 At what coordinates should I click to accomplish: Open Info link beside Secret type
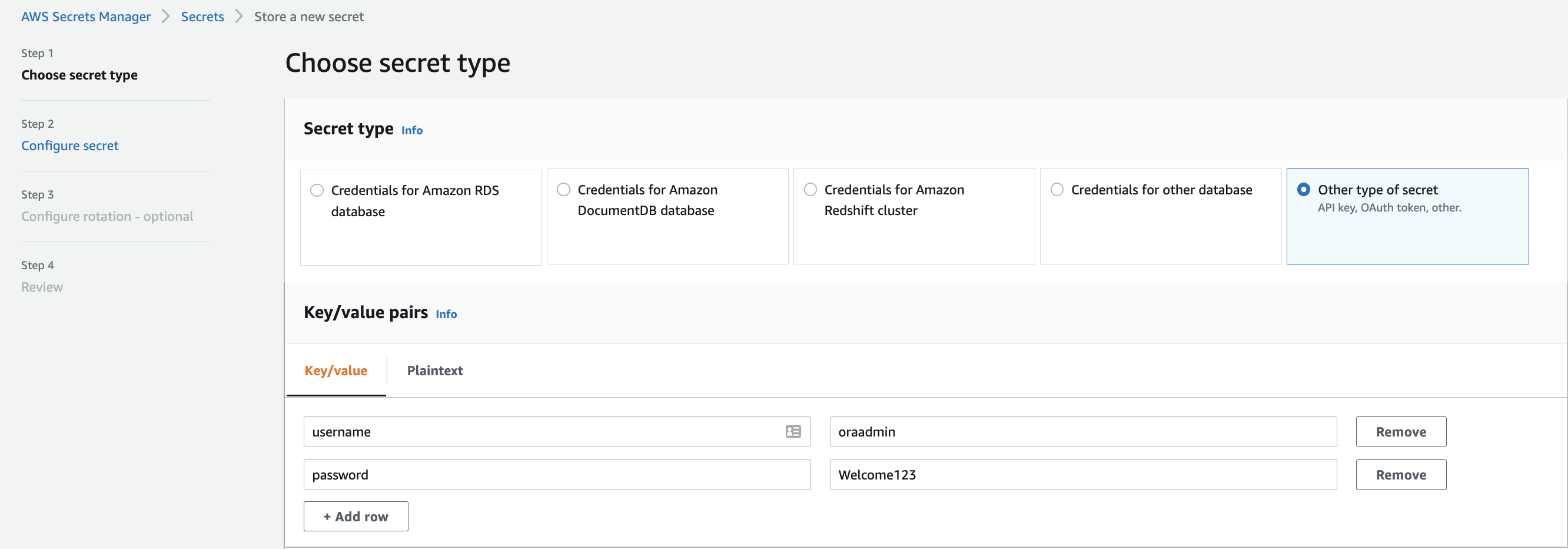[411, 130]
